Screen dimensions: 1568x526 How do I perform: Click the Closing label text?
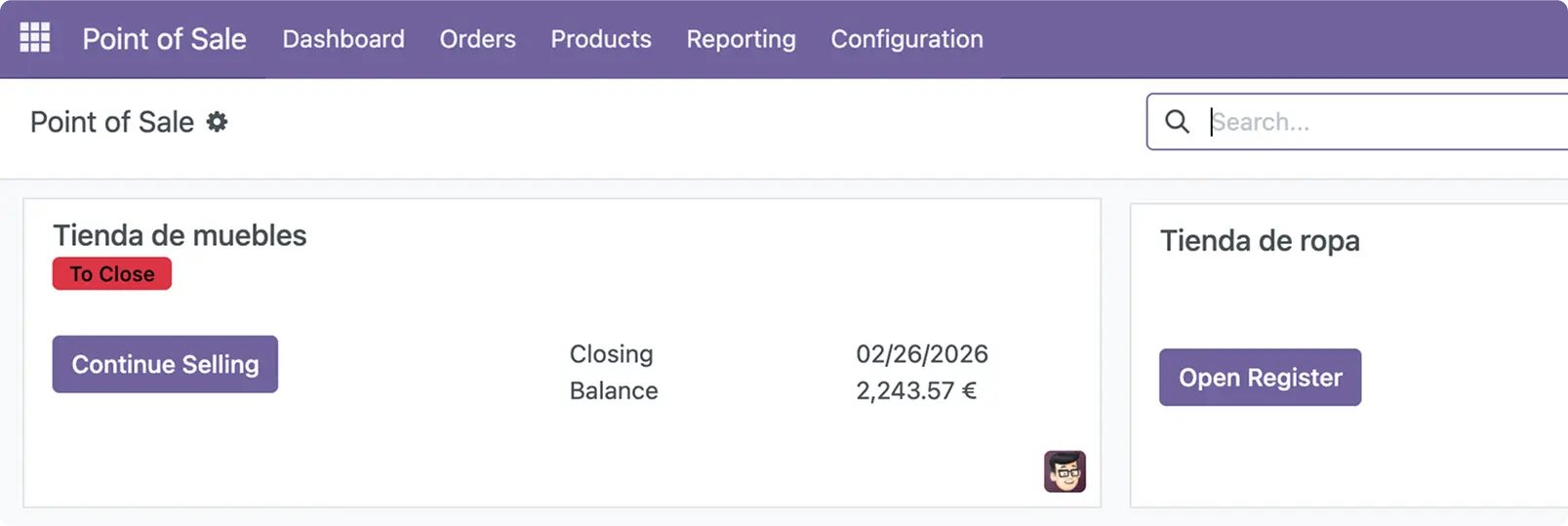tap(611, 354)
